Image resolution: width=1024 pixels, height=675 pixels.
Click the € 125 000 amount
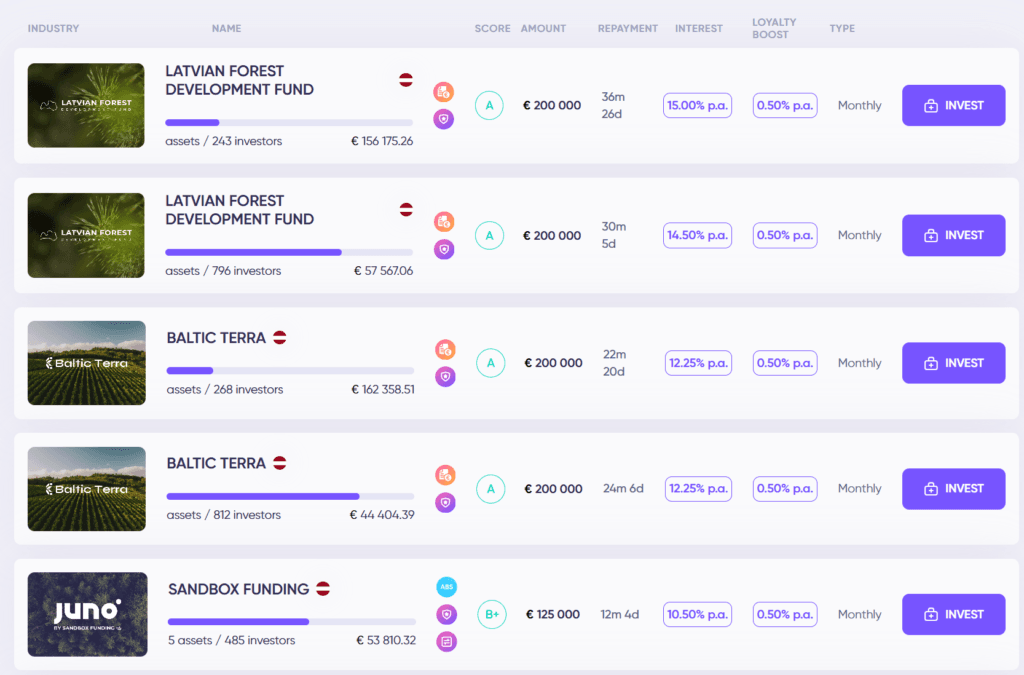pos(553,614)
